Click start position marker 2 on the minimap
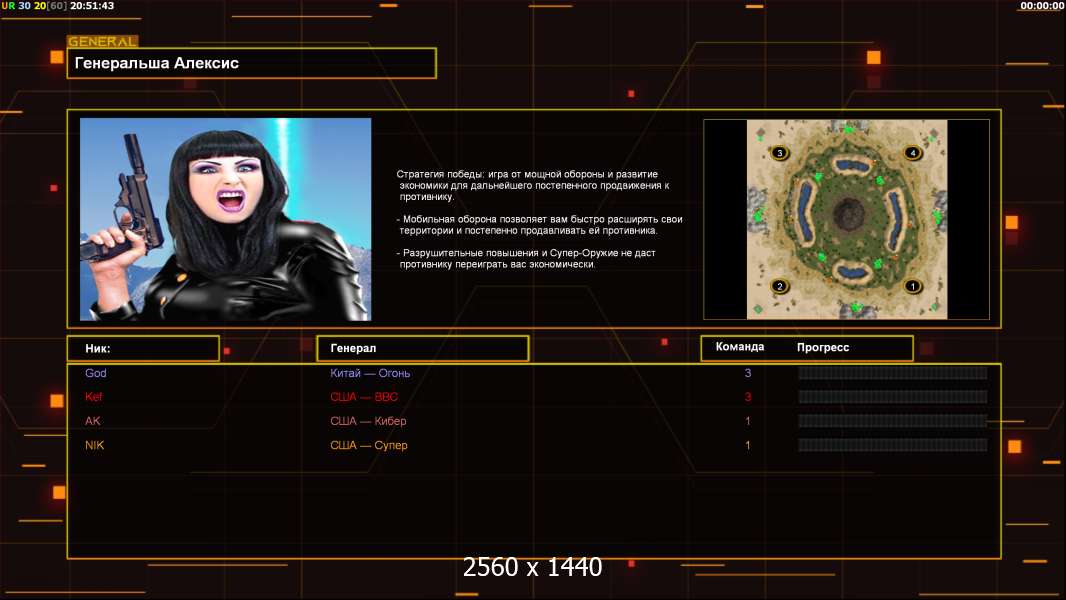Image resolution: width=1066 pixels, height=600 pixels. (x=780, y=286)
